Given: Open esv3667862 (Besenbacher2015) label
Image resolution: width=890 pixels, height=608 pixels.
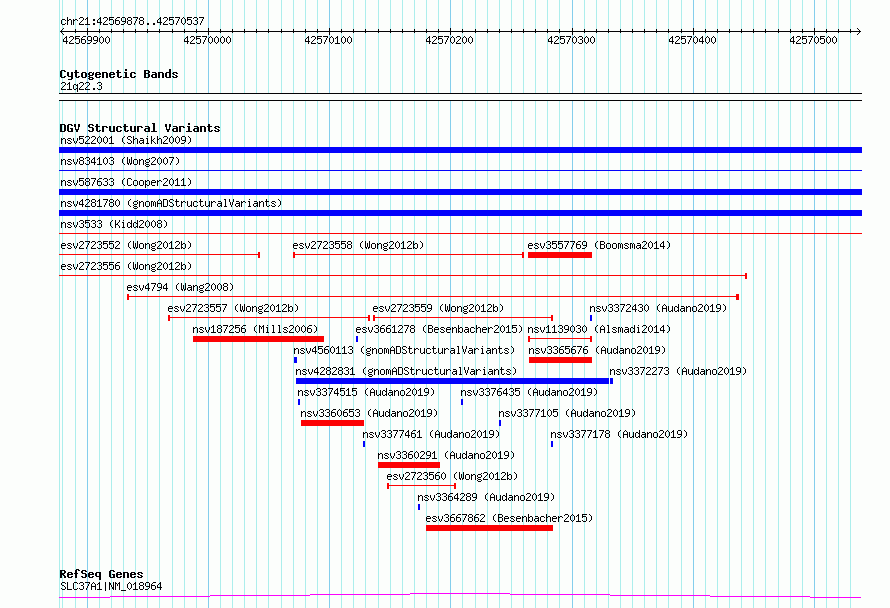Looking at the screenshot, I should coord(509,518).
